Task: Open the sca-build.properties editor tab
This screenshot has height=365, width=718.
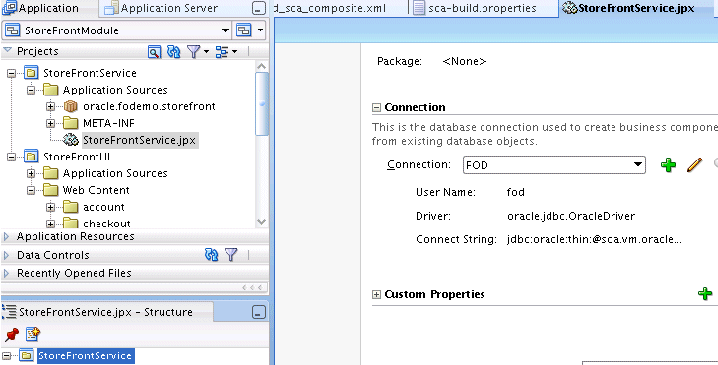Action: click(x=475, y=8)
